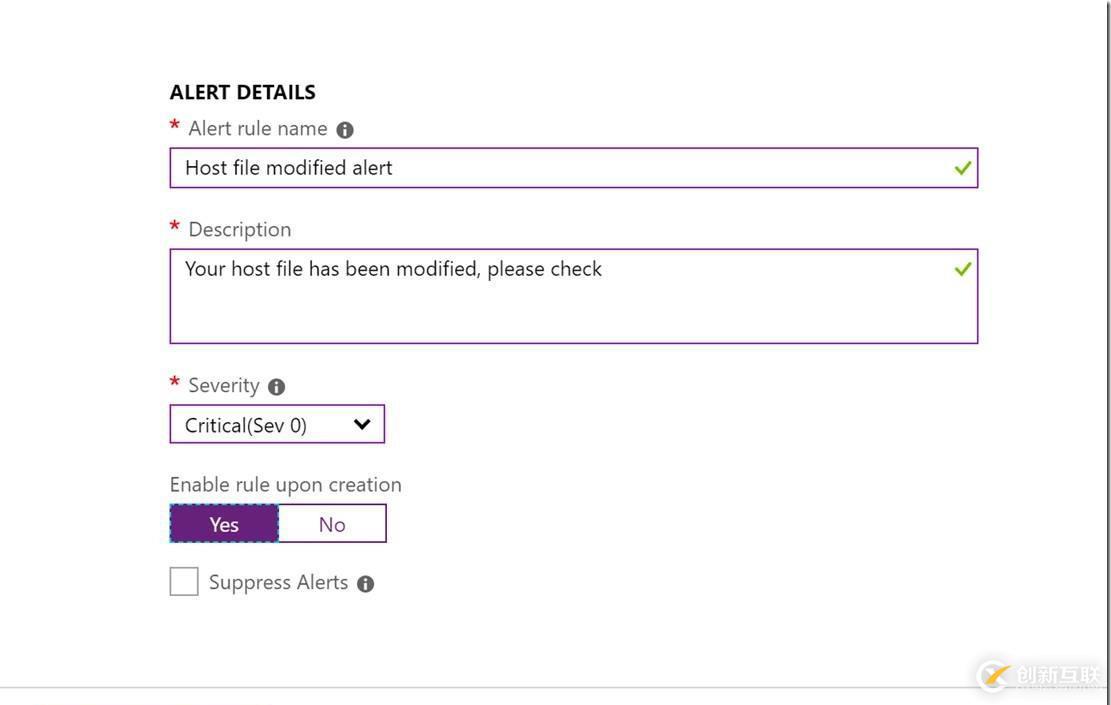Switch Enable rule upon creation to No
The width and height of the screenshot is (1111, 705).
[x=332, y=524]
